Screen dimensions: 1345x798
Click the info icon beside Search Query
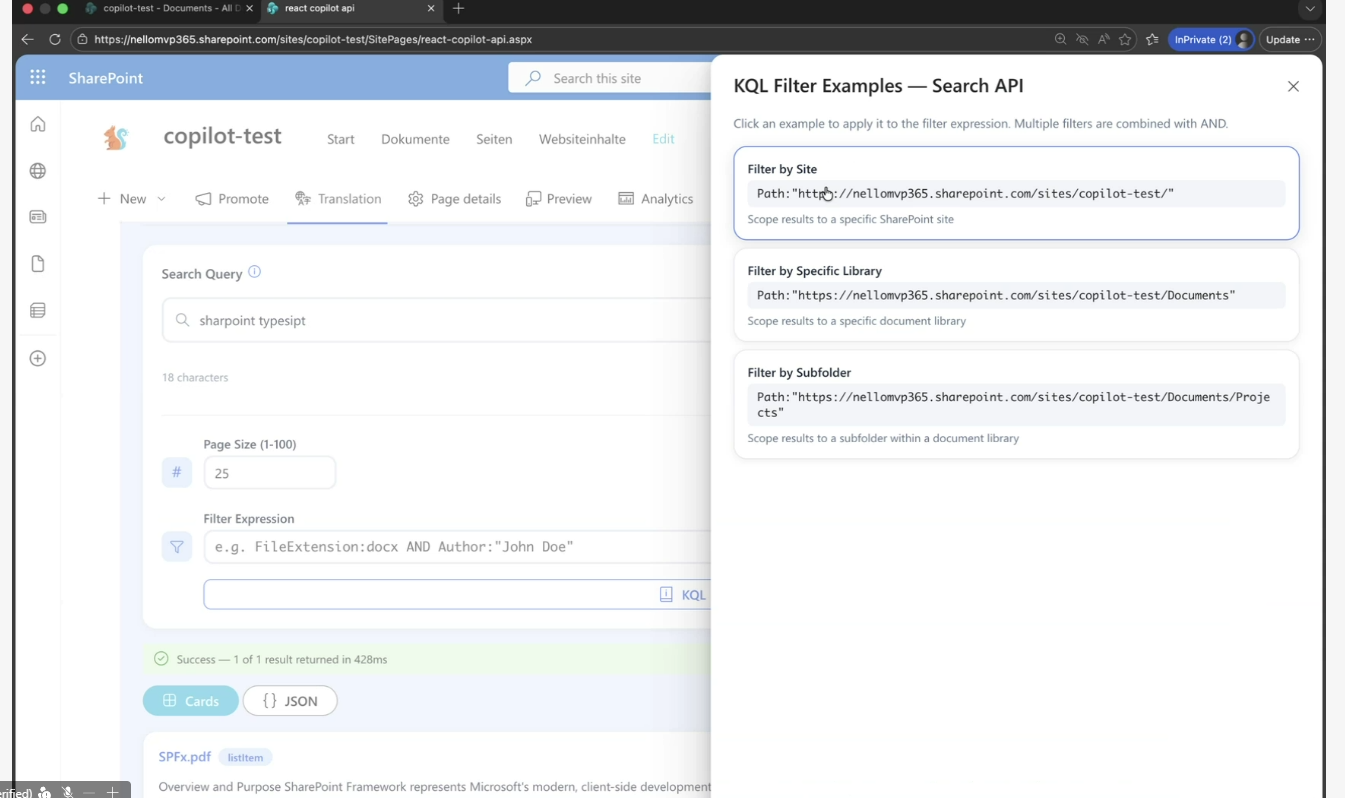[x=255, y=272]
